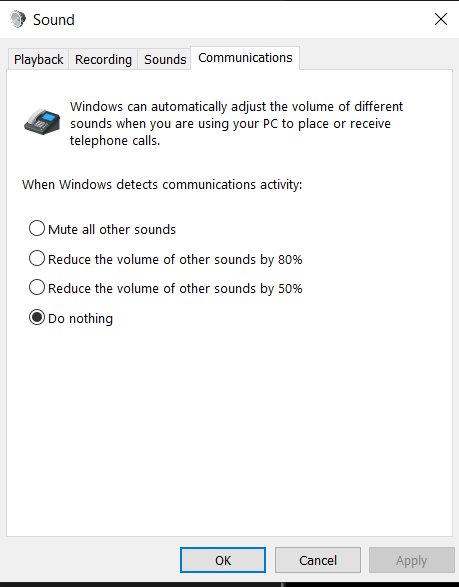This screenshot has height=587, width=459.
Task: Click the 'When Windows detects communications activity' label
Action: click(x=162, y=185)
